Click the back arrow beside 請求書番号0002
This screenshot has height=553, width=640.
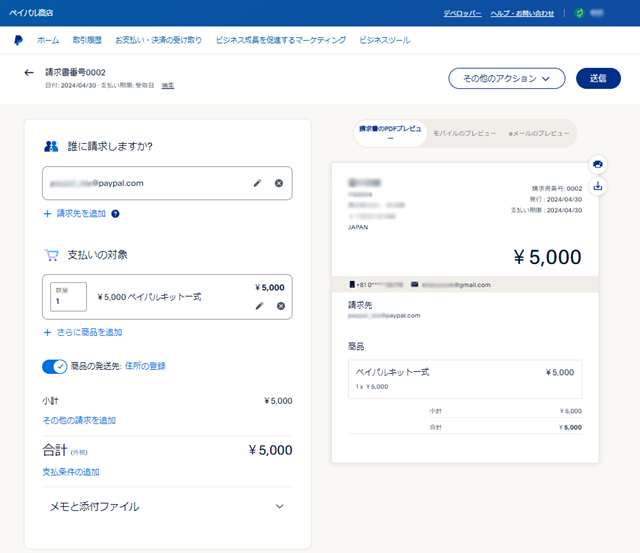click(x=29, y=73)
